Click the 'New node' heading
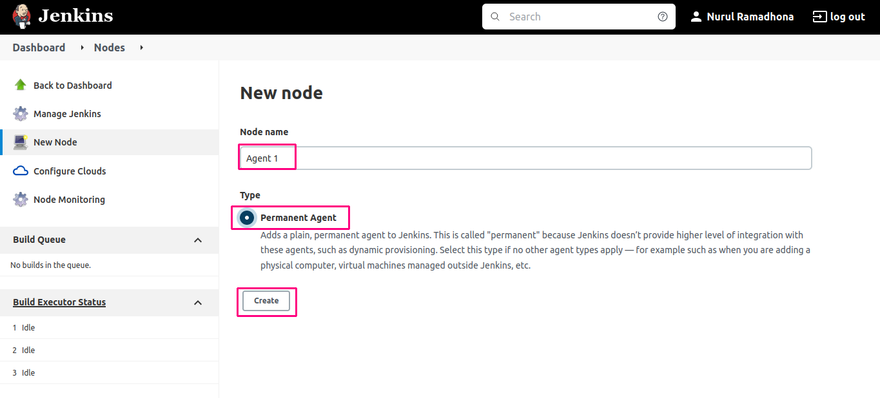Image resolution: width=880 pixels, height=398 pixels. point(281,93)
